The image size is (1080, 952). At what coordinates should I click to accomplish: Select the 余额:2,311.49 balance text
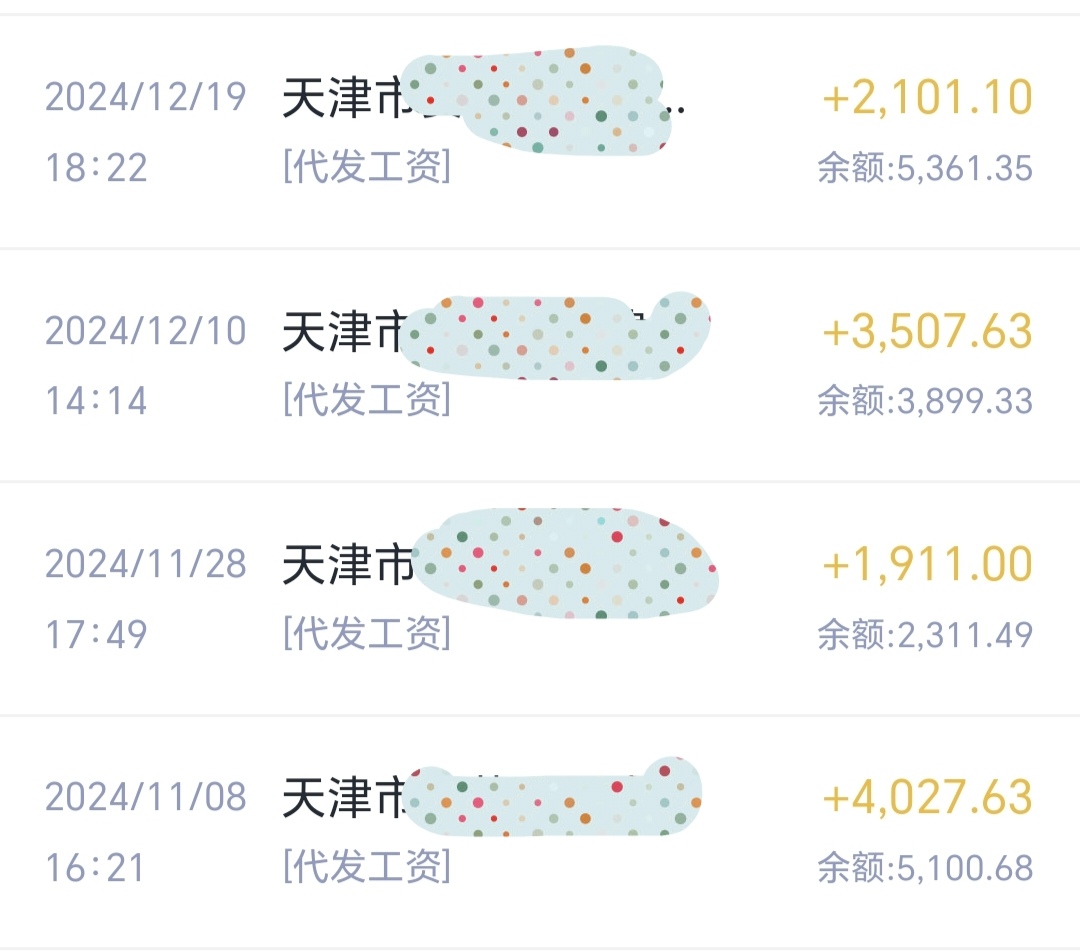point(925,634)
